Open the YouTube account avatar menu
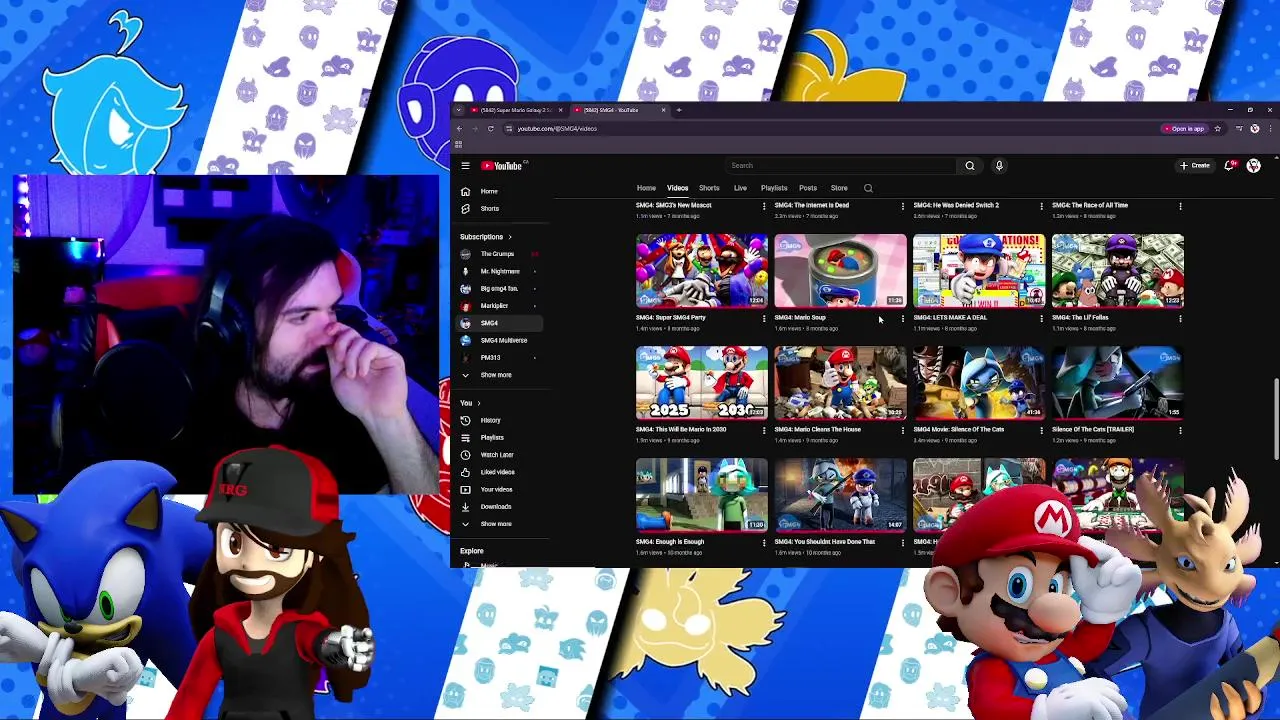This screenshot has height=720, width=1280. click(1254, 166)
